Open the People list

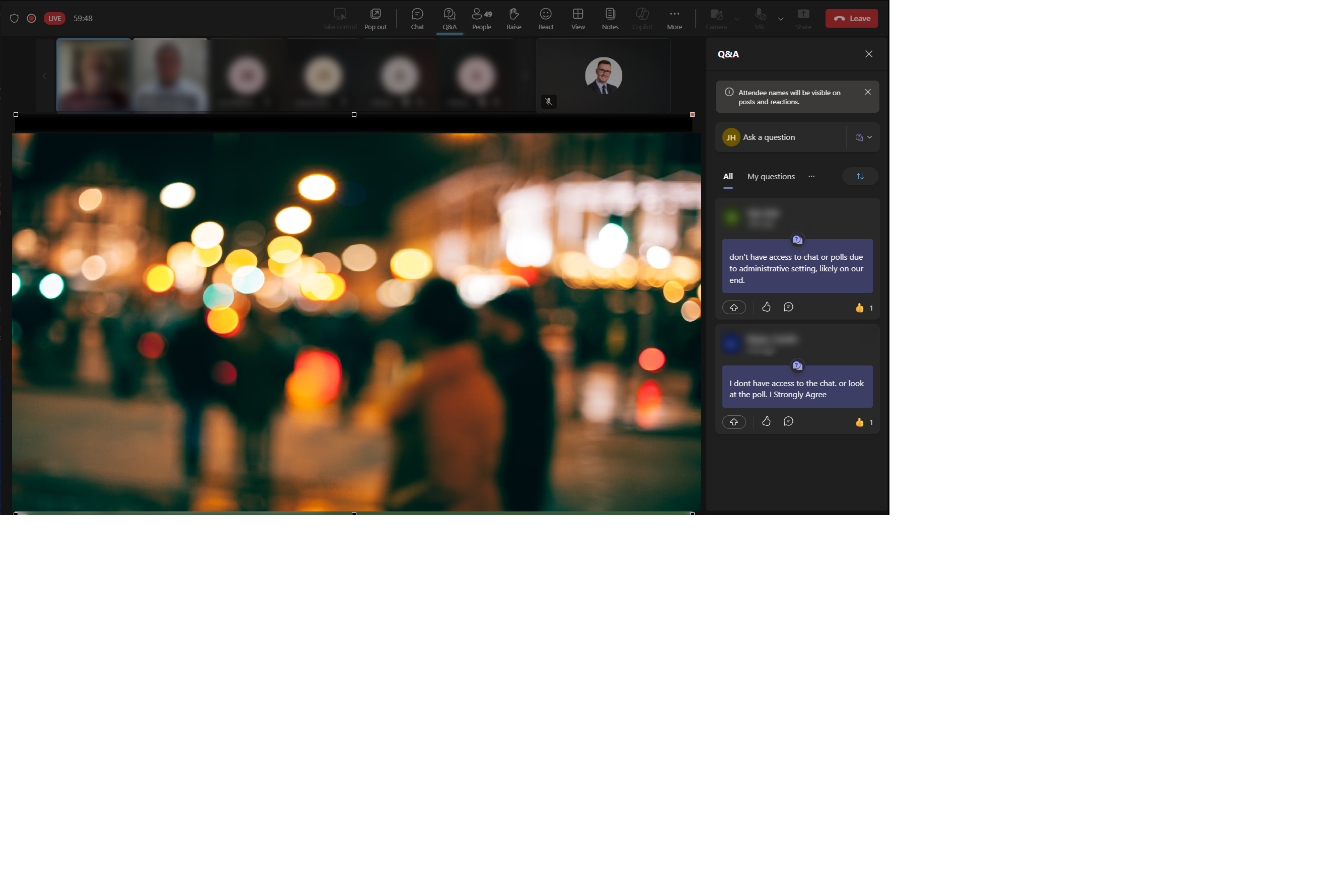(x=482, y=18)
